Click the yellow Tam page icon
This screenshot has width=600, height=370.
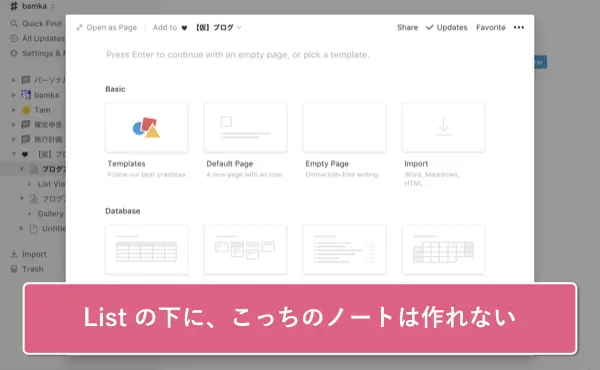[26, 110]
